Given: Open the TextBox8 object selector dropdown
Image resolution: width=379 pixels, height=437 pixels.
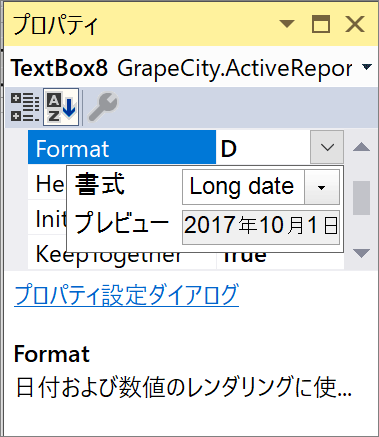Looking at the screenshot, I should click(367, 67).
